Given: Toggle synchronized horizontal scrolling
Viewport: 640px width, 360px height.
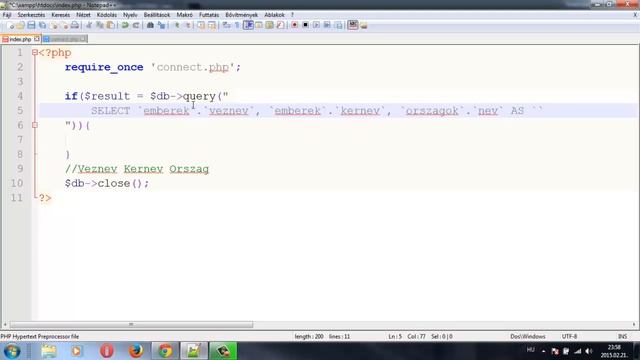Looking at the screenshot, I should point(212,25).
